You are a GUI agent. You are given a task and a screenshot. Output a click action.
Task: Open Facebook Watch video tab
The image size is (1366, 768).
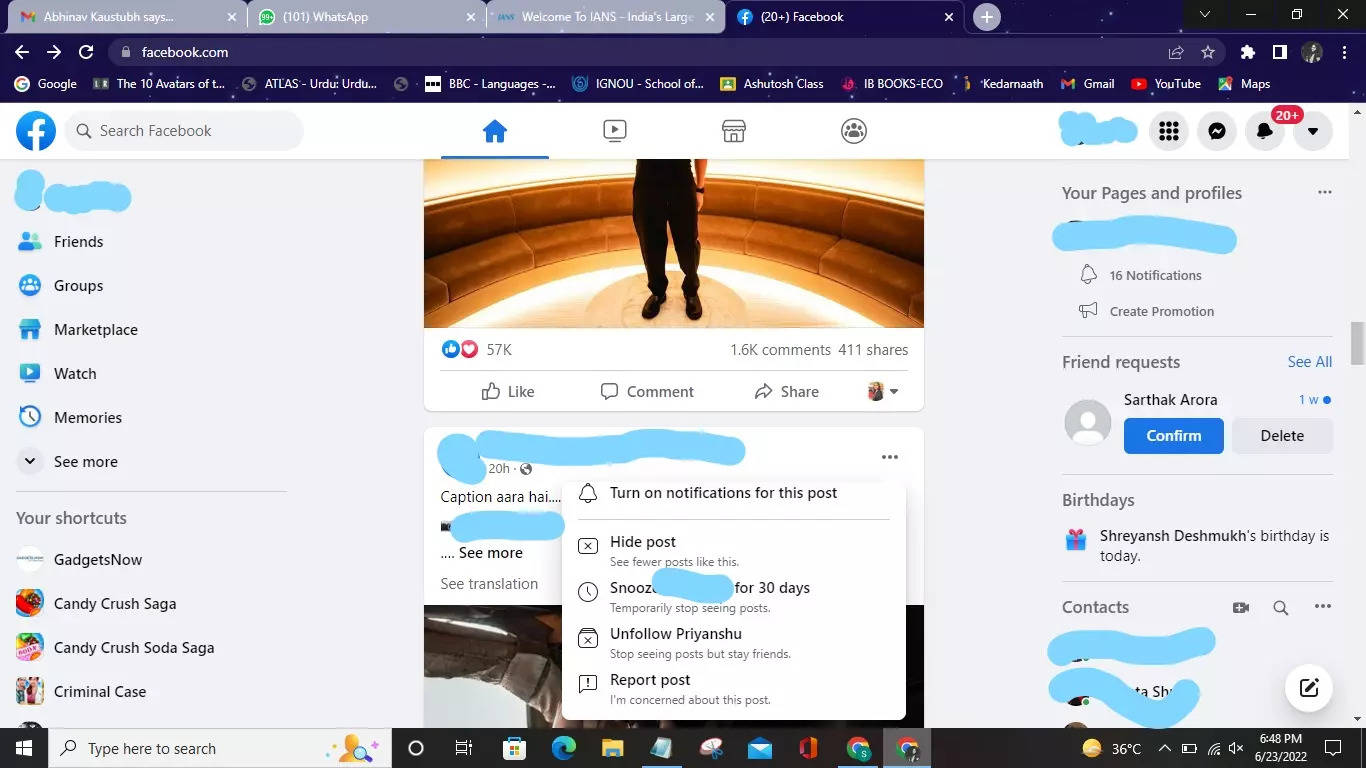(x=615, y=131)
